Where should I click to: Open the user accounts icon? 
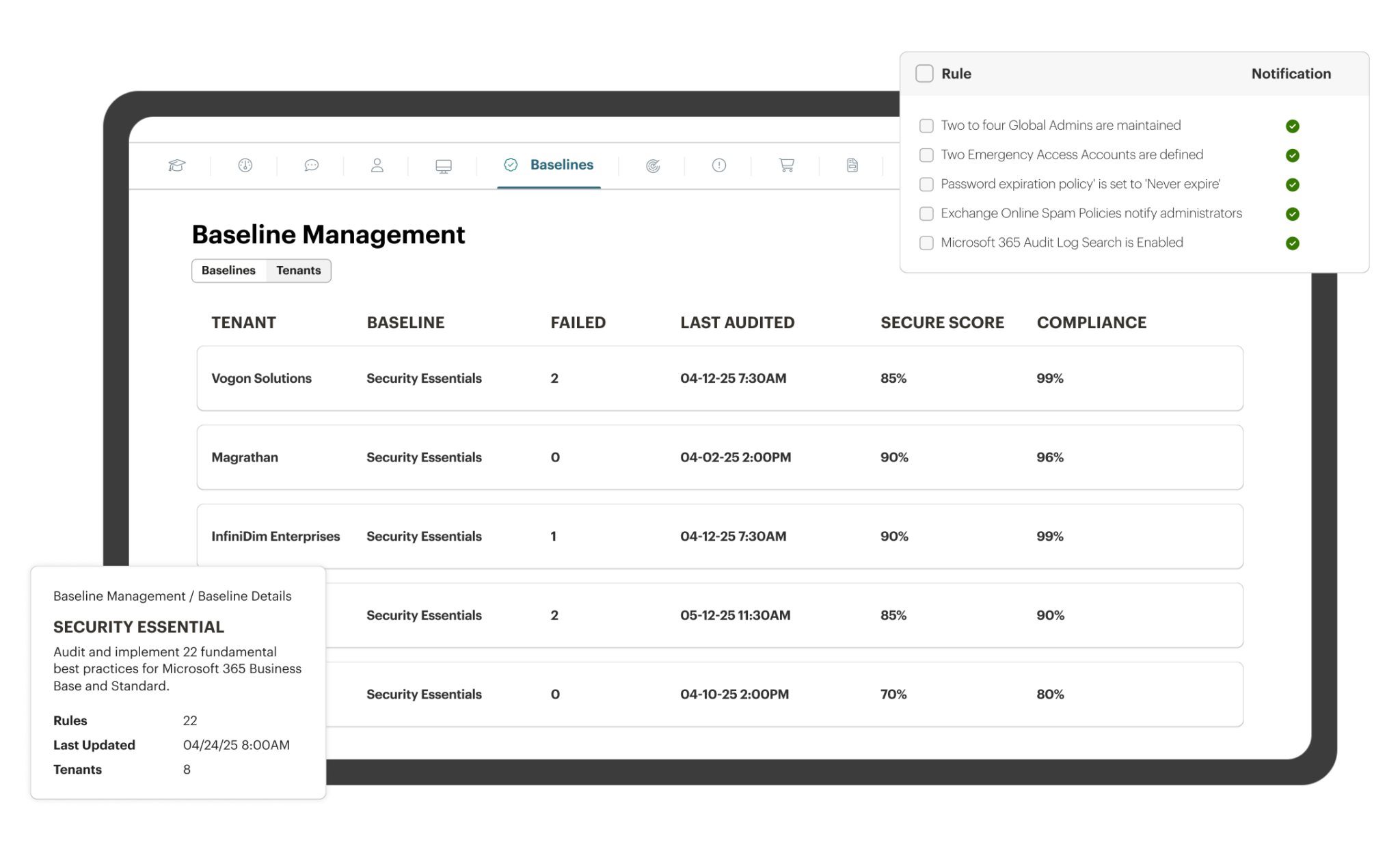(x=377, y=165)
